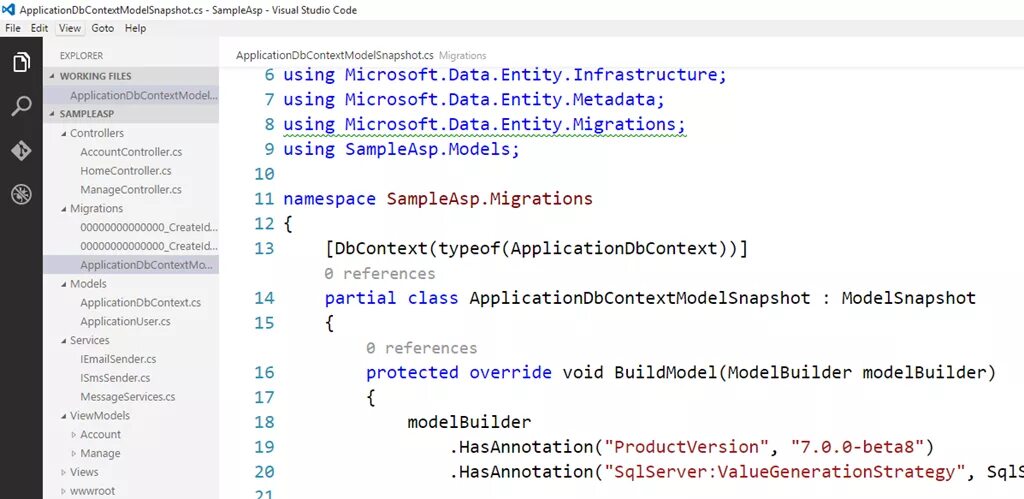Open the Search view icon
This screenshot has height=499, width=1024.
click(21, 106)
